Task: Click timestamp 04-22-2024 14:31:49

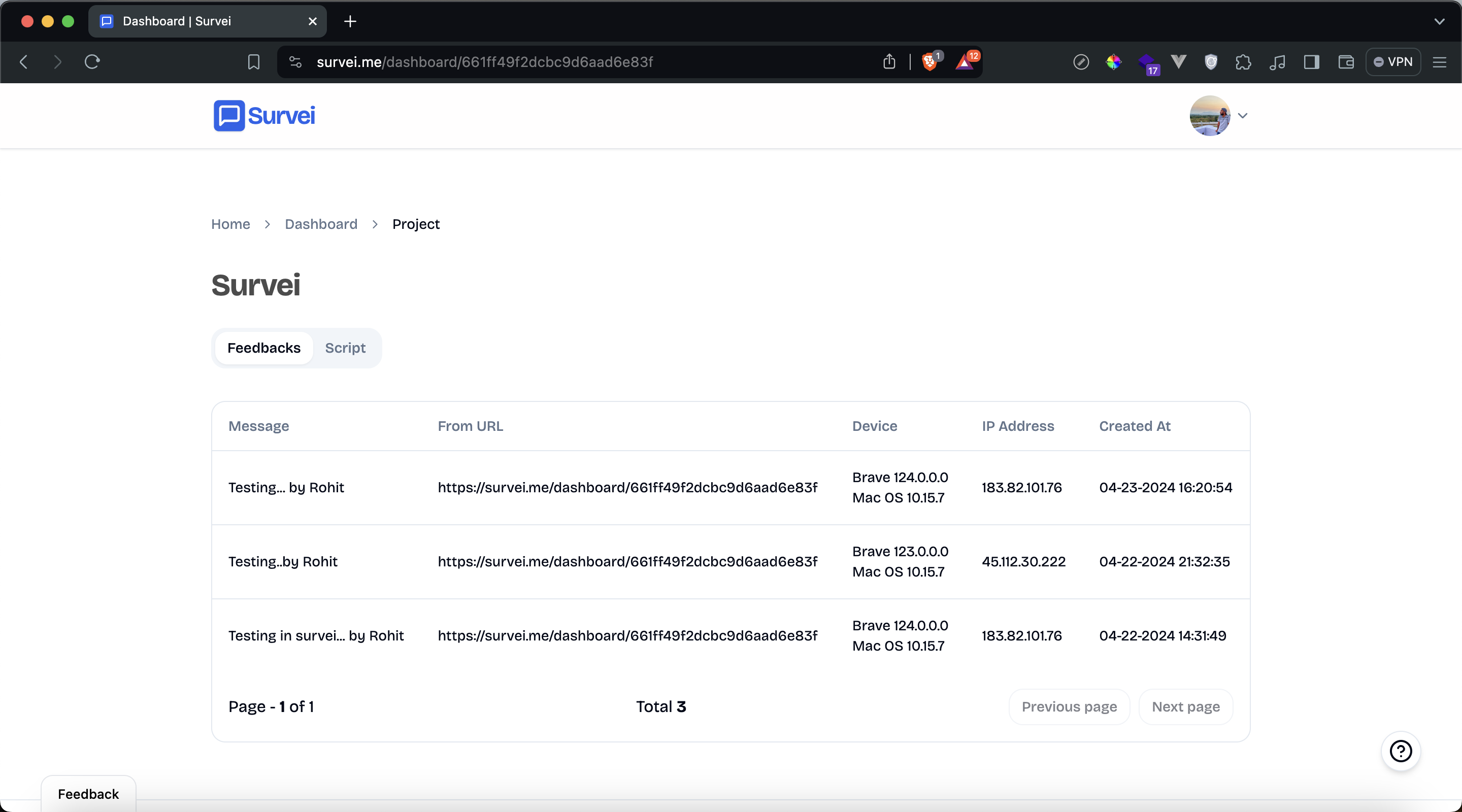Action: 1162,635
